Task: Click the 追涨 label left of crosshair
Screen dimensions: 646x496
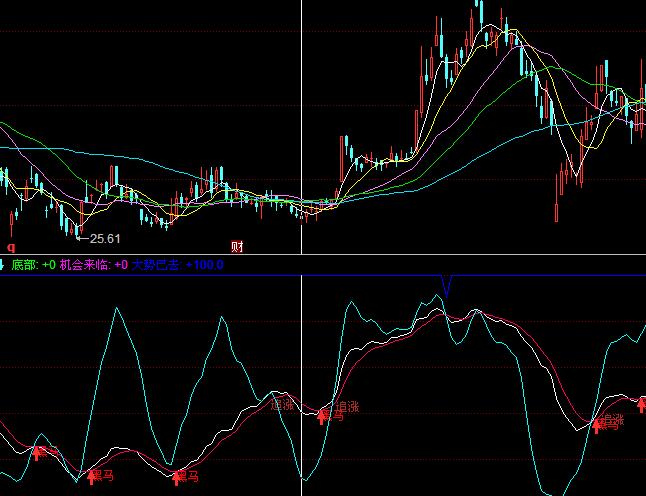Action: click(283, 405)
